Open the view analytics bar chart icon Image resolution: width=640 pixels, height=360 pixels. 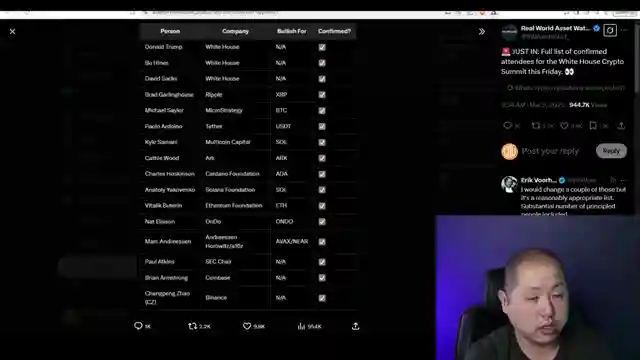point(301,326)
